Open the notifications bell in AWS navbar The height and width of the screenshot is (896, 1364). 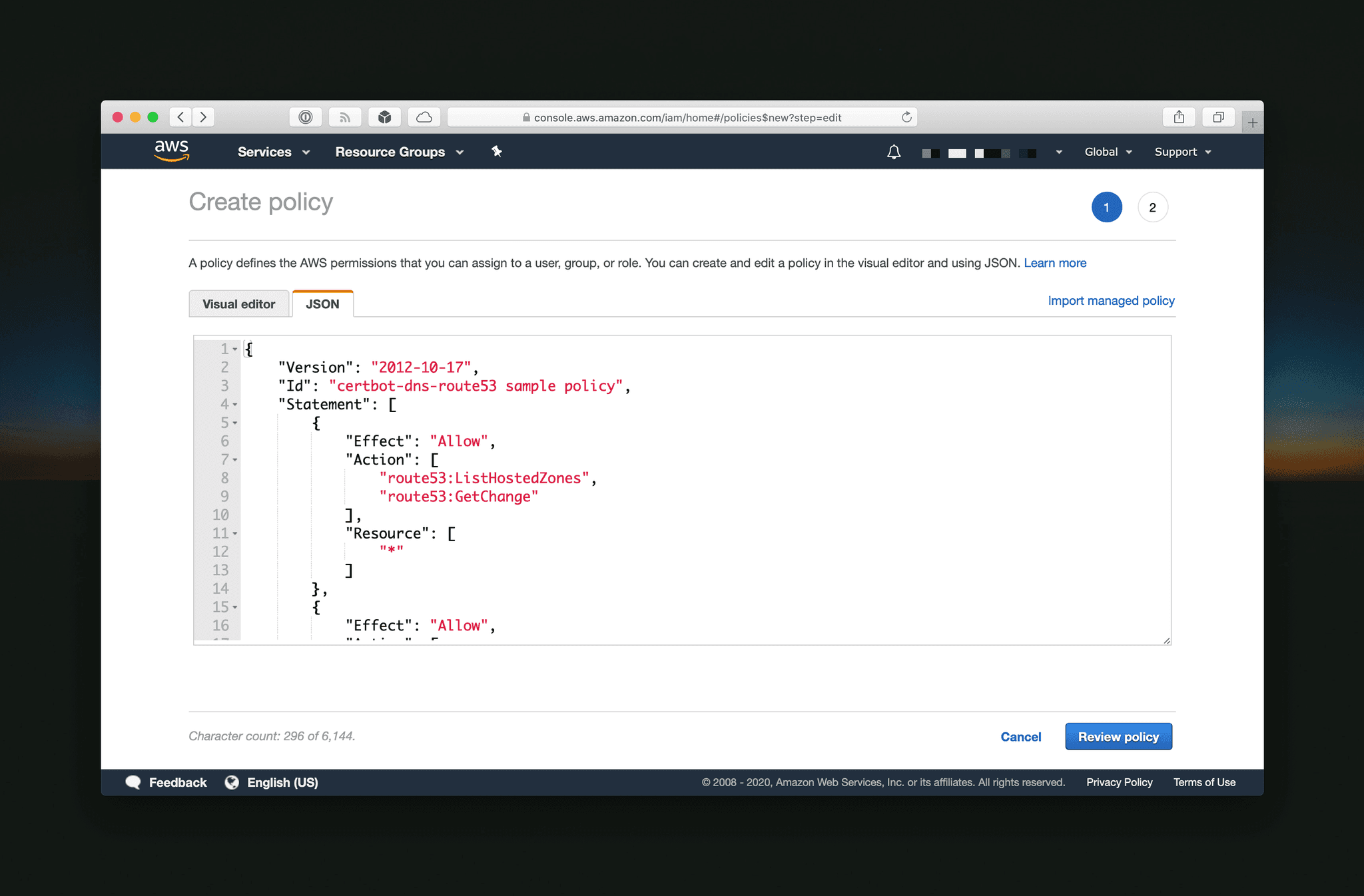893,152
